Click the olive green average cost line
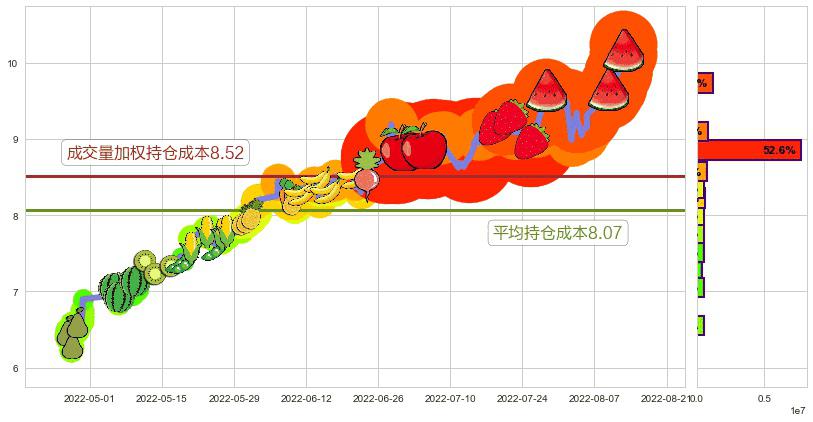813x422 pixels. pos(300,210)
